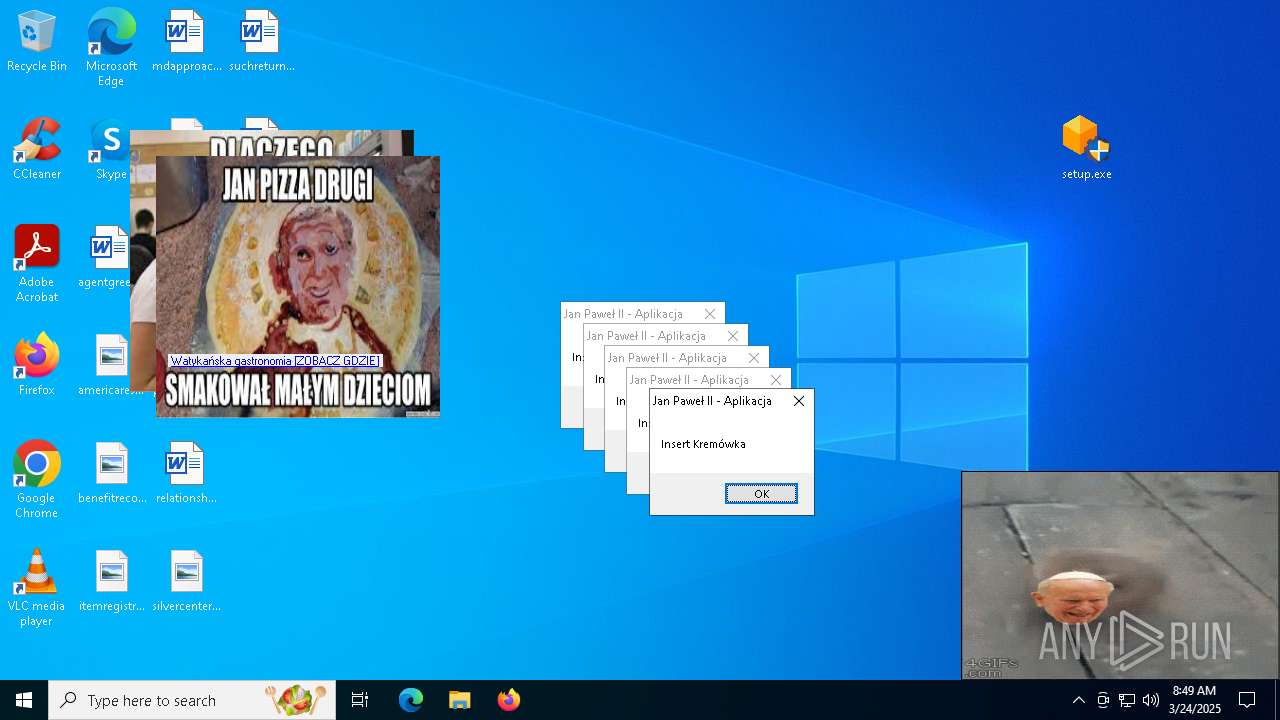Viewport: 1280px width, 720px height.
Task: Open network status tray icon
Action: click(x=1127, y=700)
